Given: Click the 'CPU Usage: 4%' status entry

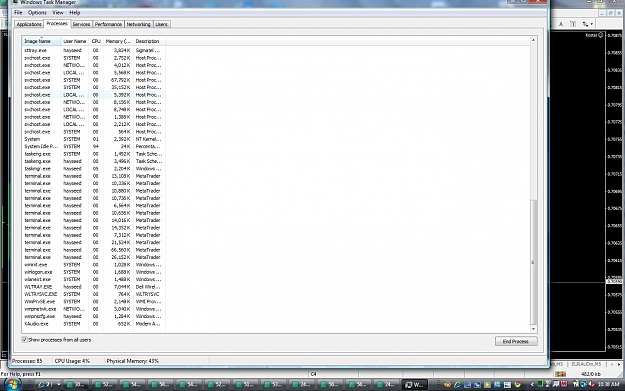Looking at the screenshot, I should click(72, 361).
